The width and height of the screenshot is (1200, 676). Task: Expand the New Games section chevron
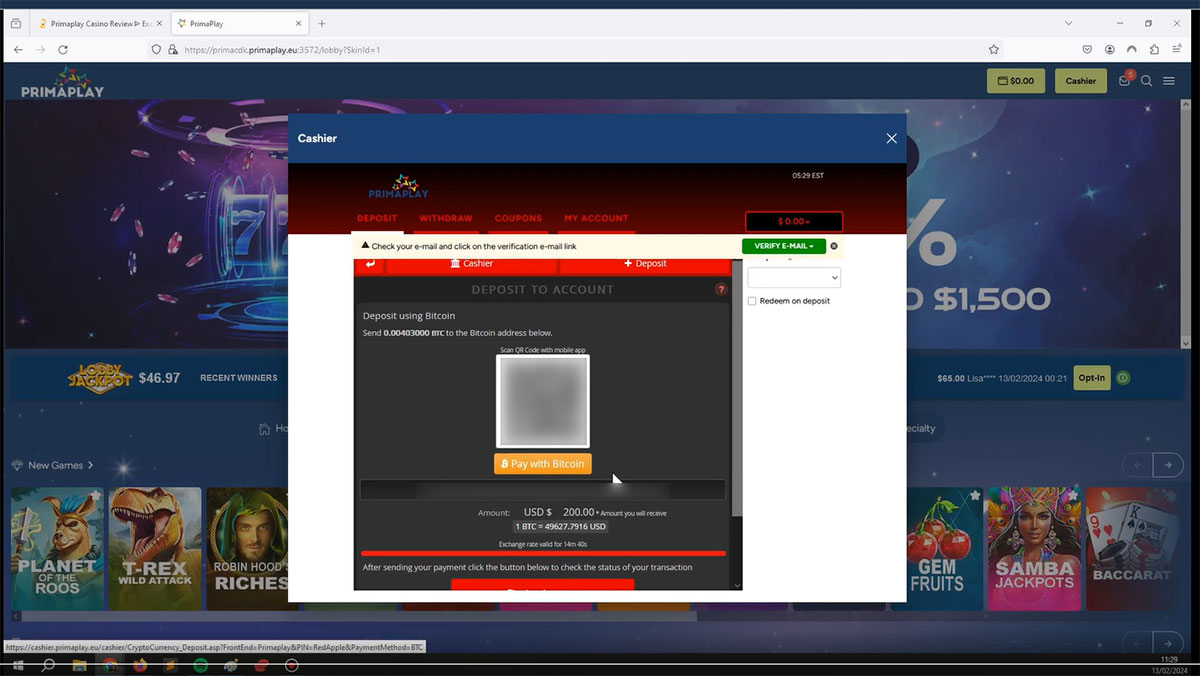90,465
